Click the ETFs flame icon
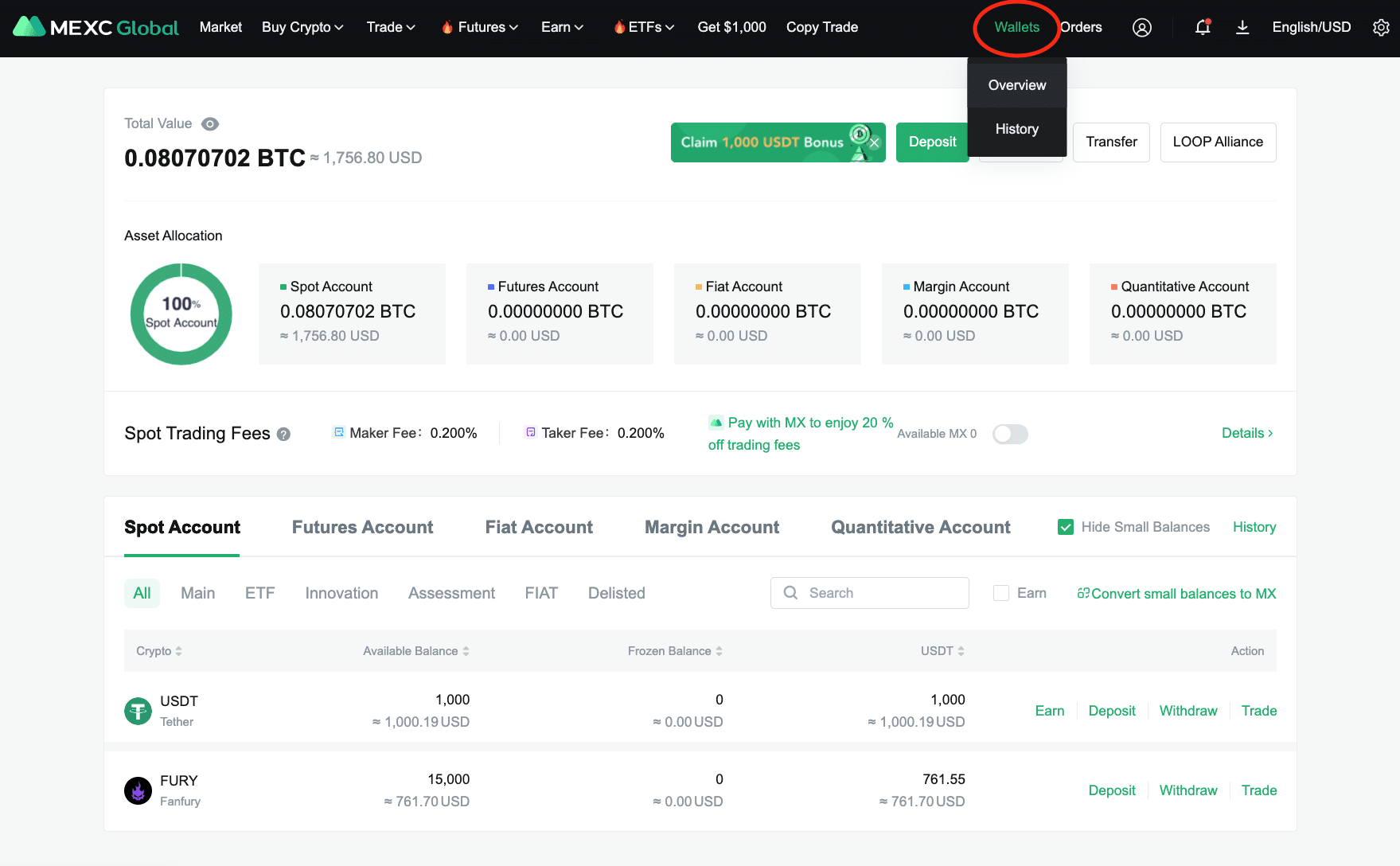1400x866 pixels. [x=619, y=27]
